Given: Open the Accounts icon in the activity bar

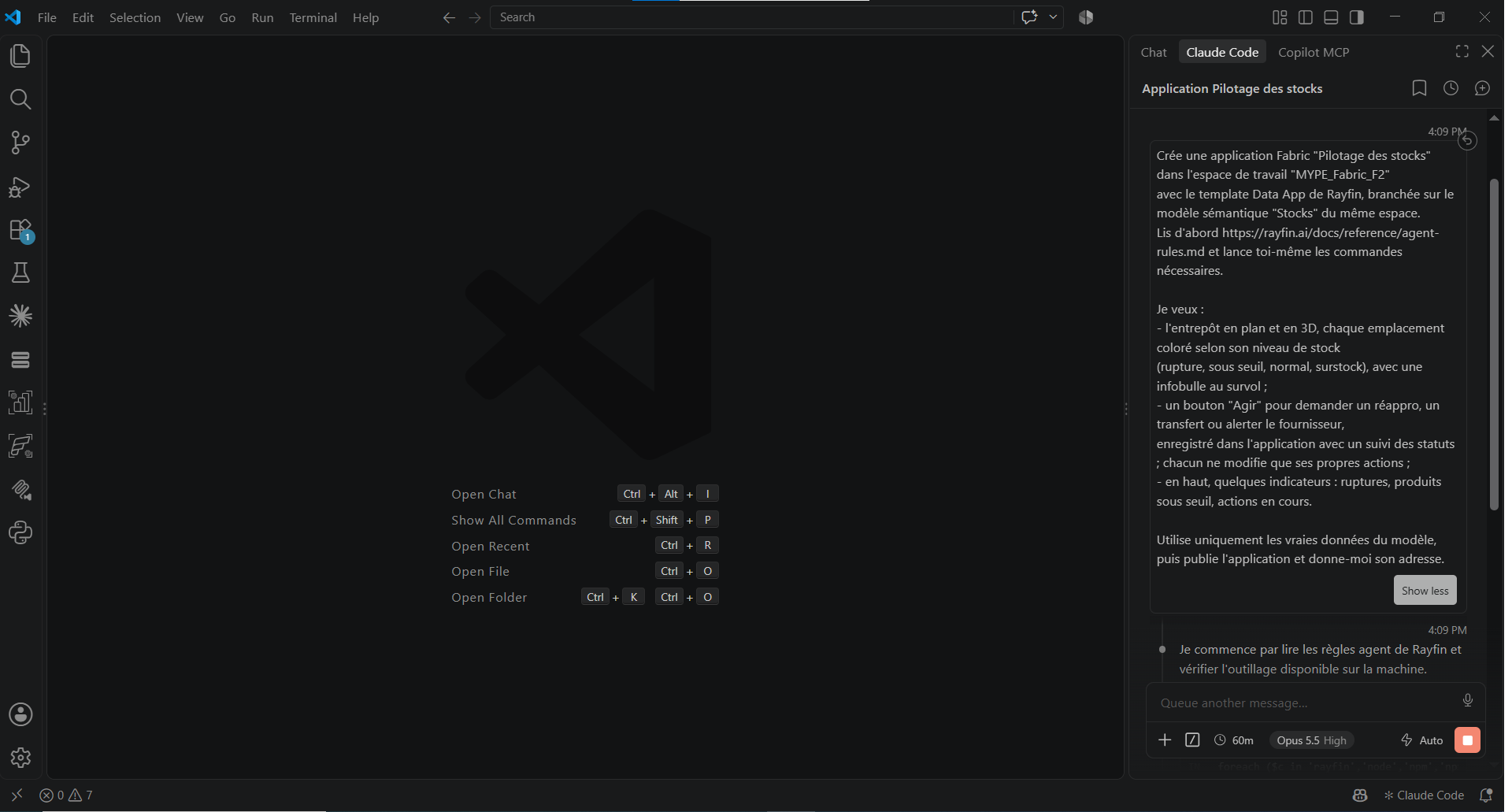Looking at the screenshot, I should click(x=20, y=714).
